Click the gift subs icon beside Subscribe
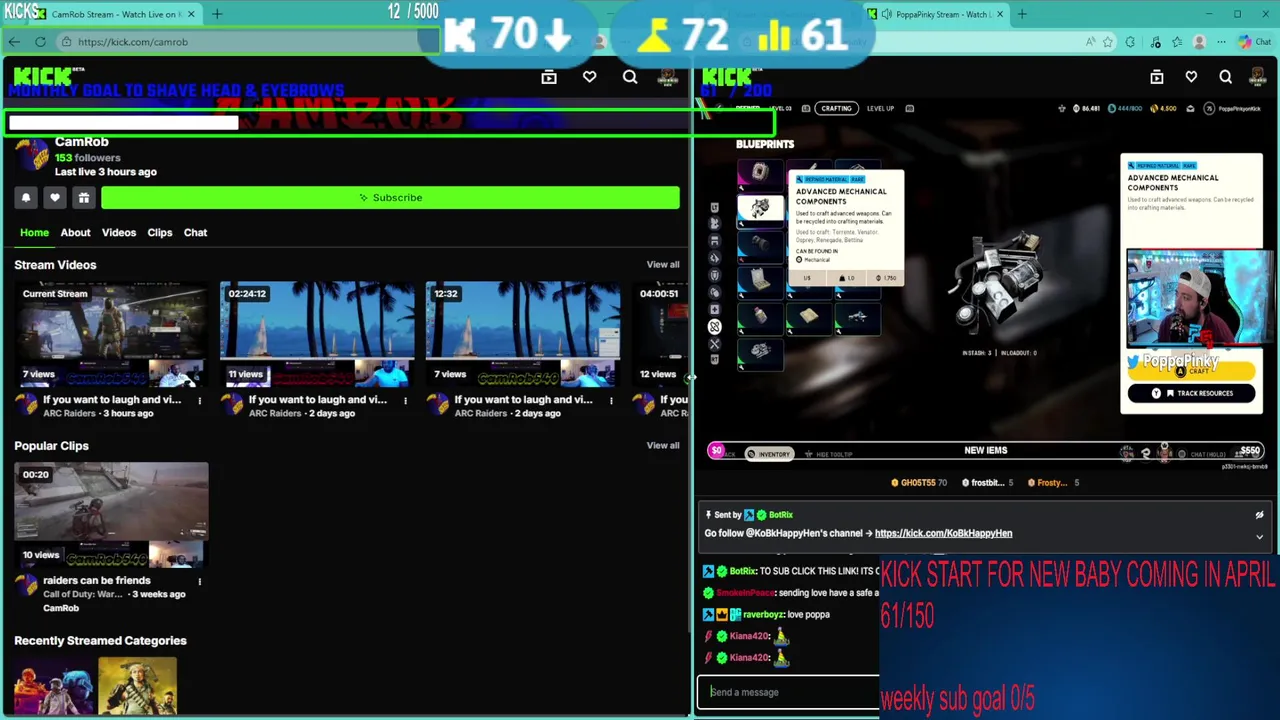Viewport: 1280px width, 720px height. click(84, 198)
